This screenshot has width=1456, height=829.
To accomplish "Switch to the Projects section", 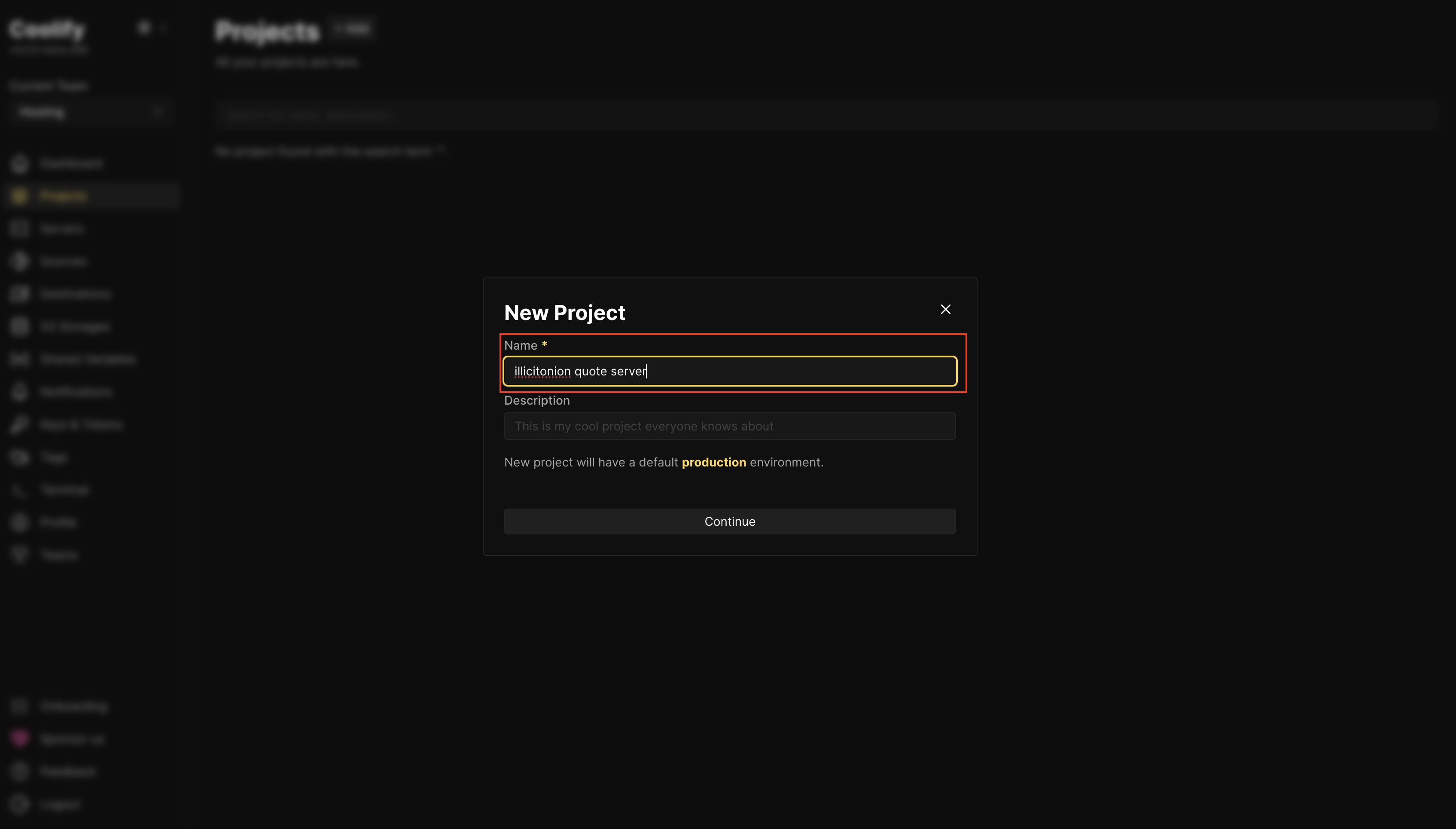I will [63, 195].
